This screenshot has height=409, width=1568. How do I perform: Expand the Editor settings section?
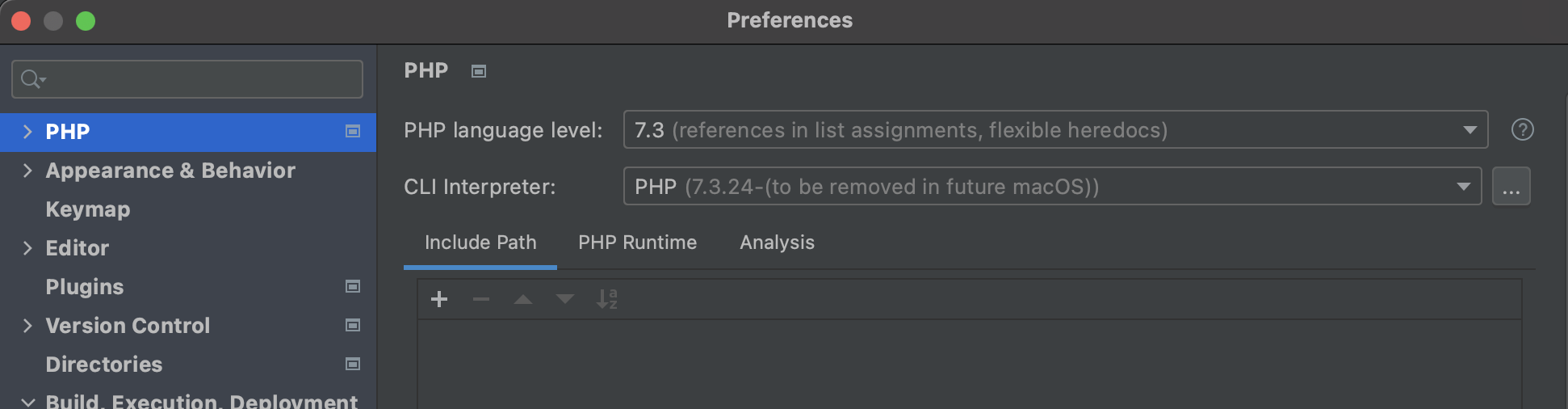click(27, 248)
